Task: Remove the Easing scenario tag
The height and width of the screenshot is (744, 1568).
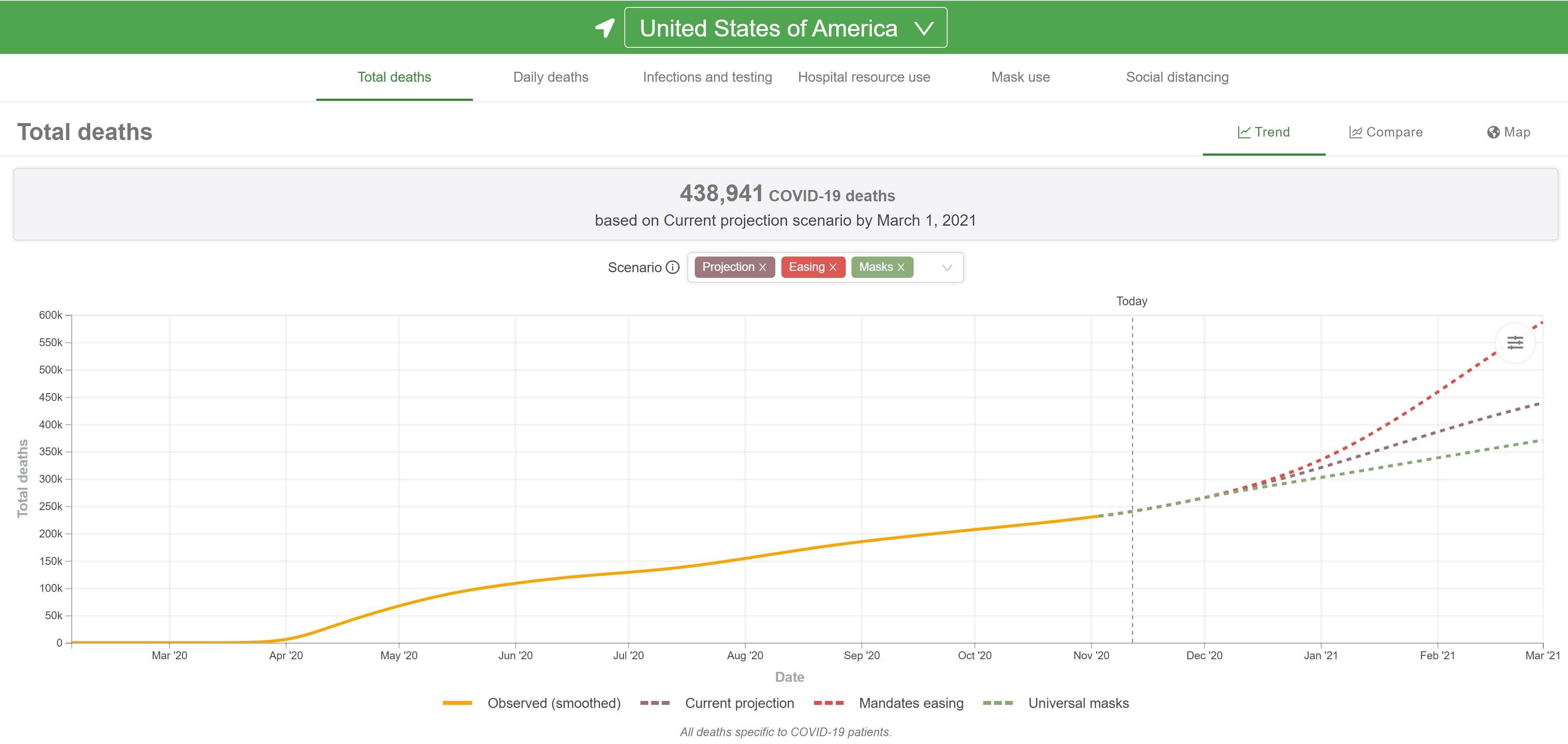Action: tap(833, 268)
